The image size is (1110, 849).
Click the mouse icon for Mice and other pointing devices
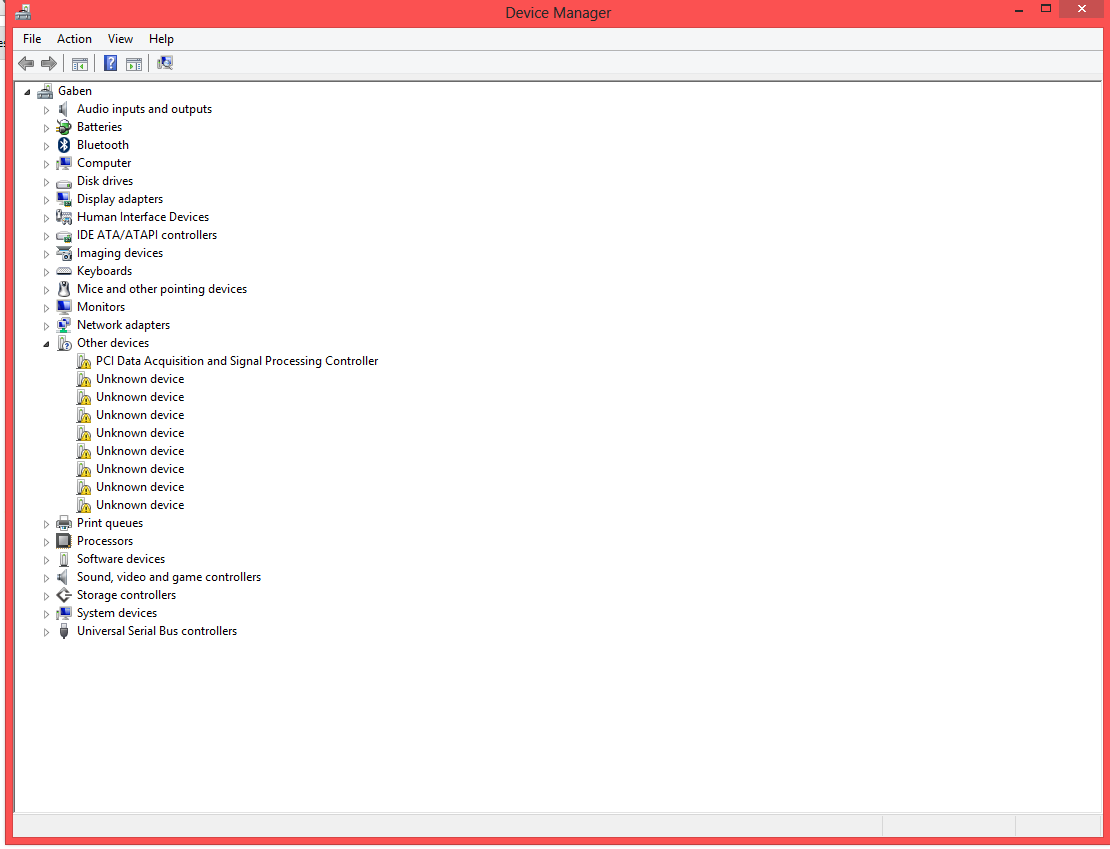(x=64, y=289)
